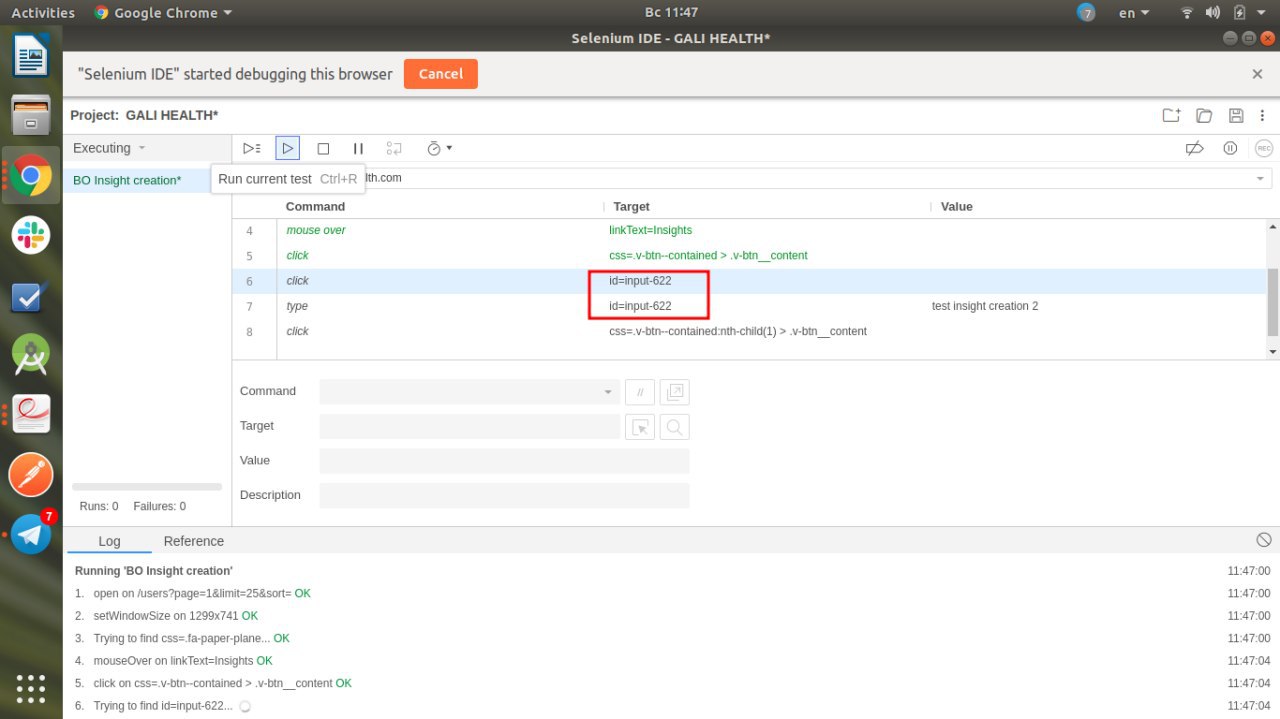Click the Value input field

click(x=504, y=461)
